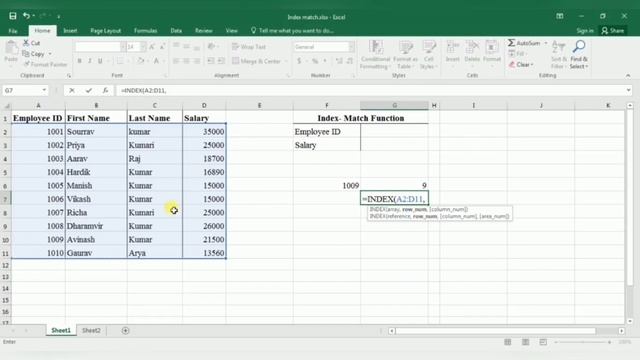
Task: Click the Select All corner triangle
Action: pos(6,105)
